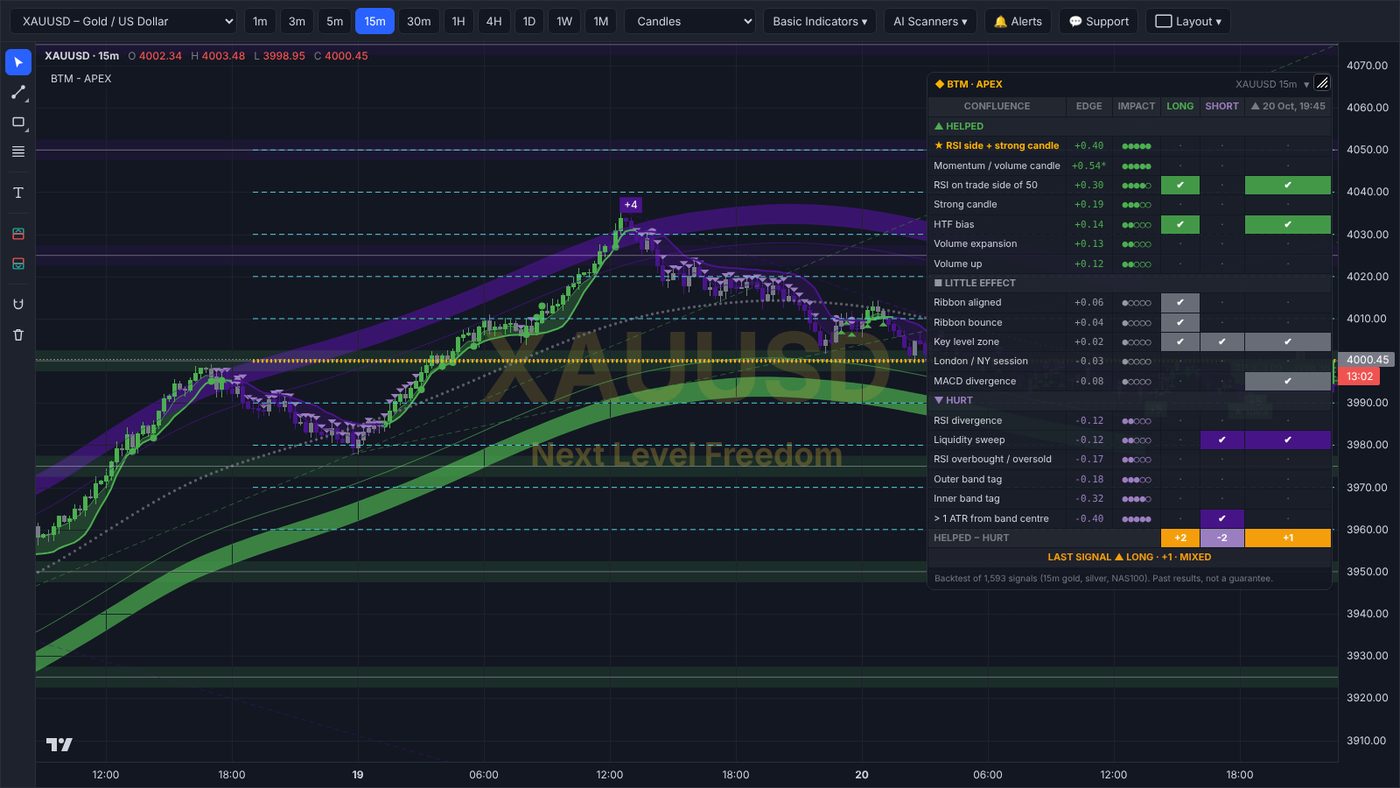Switch to 30m timeframe

tap(419, 21)
